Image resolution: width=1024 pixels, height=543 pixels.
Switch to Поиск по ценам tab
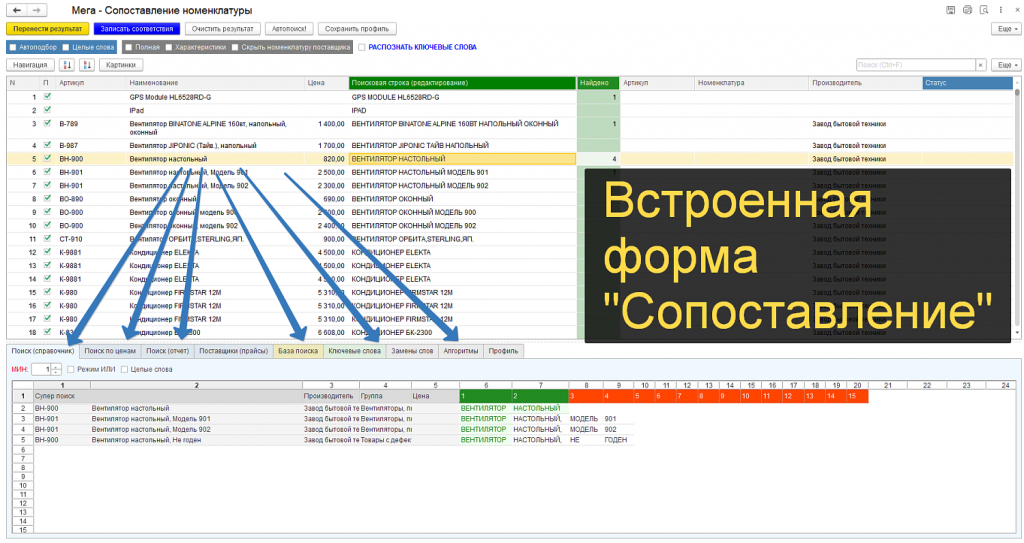[x=110, y=351]
